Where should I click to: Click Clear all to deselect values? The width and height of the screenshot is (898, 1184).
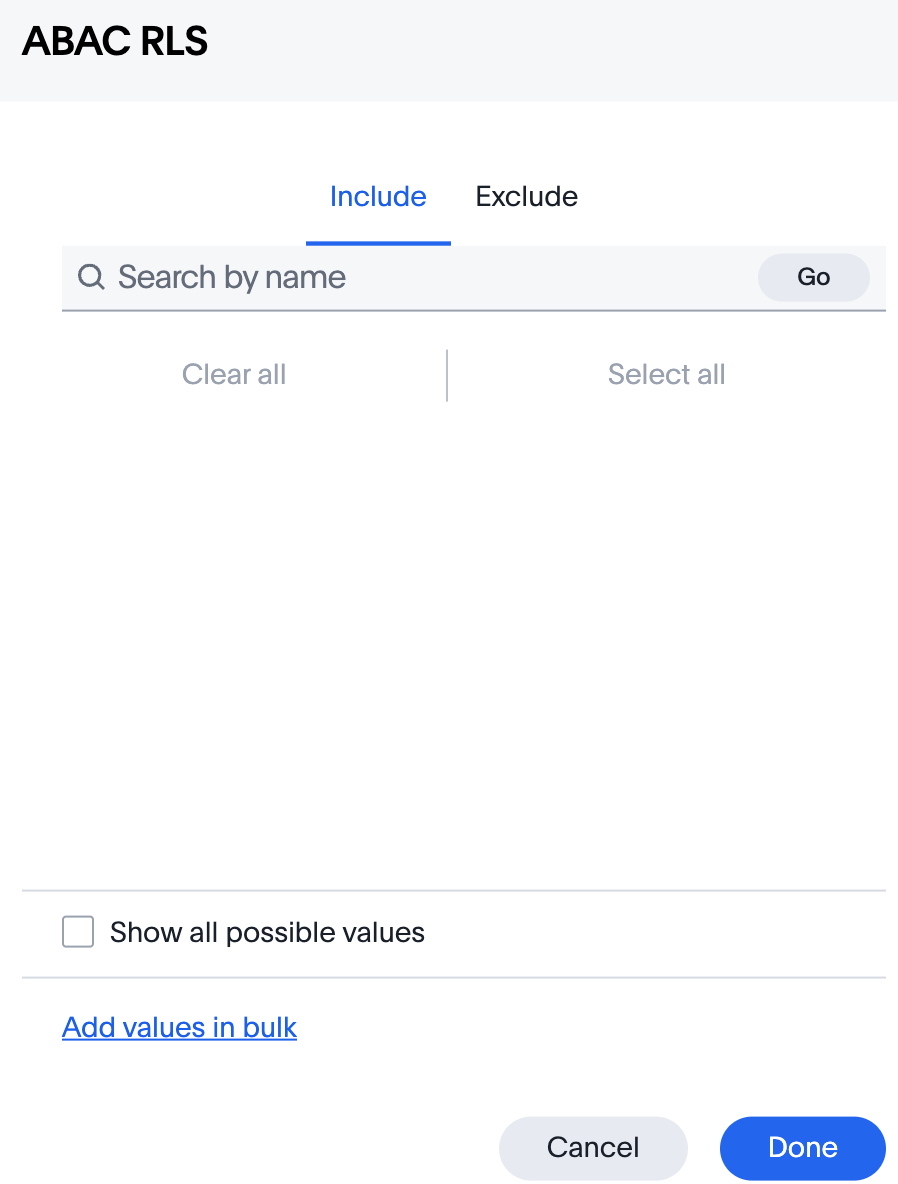click(234, 374)
